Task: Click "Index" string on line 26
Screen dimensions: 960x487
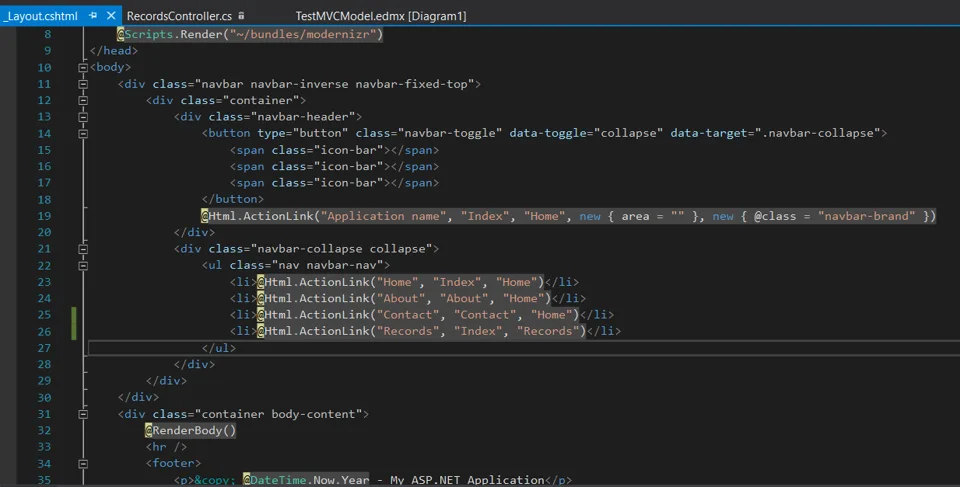Action: (478, 331)
